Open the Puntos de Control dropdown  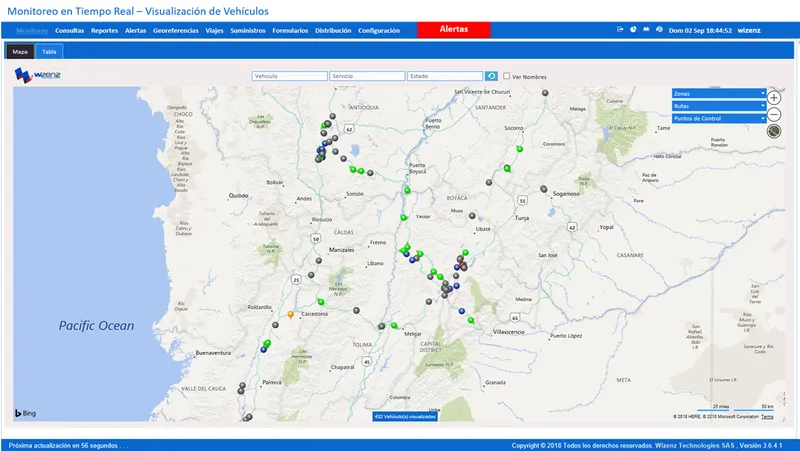tap(719, 118)
